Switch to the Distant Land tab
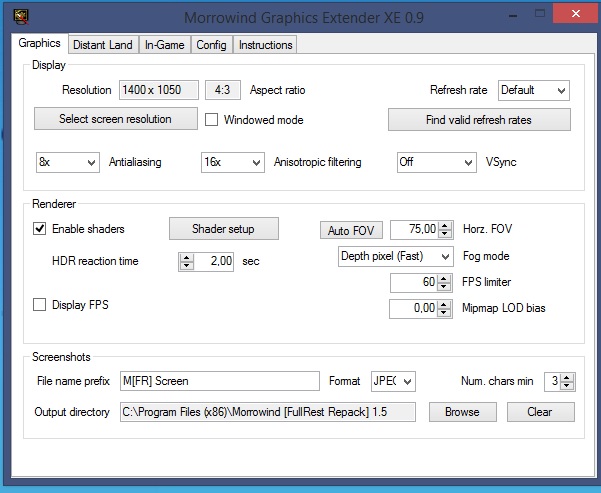 coord(103,45)
